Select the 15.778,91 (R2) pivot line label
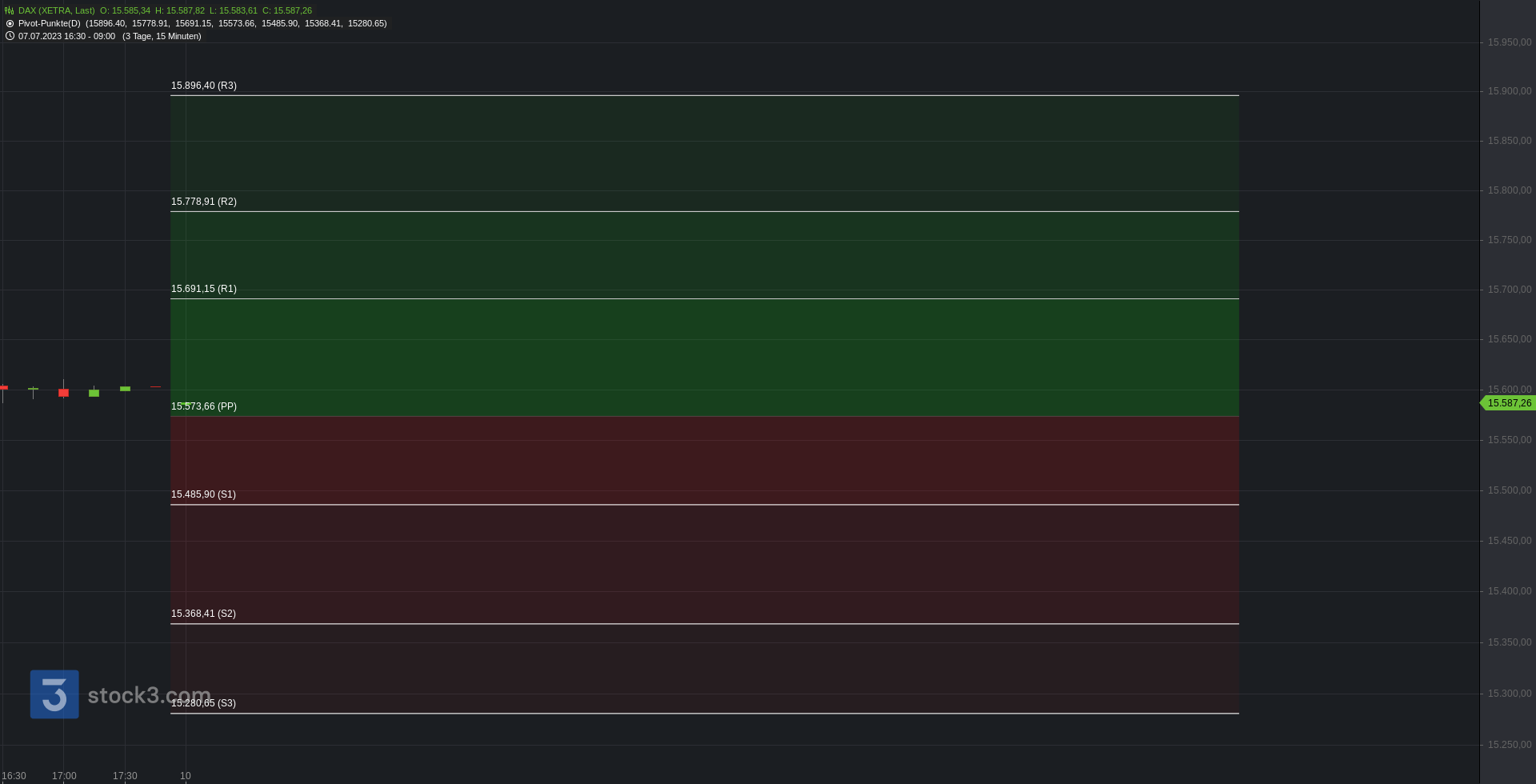 (204, 202)
